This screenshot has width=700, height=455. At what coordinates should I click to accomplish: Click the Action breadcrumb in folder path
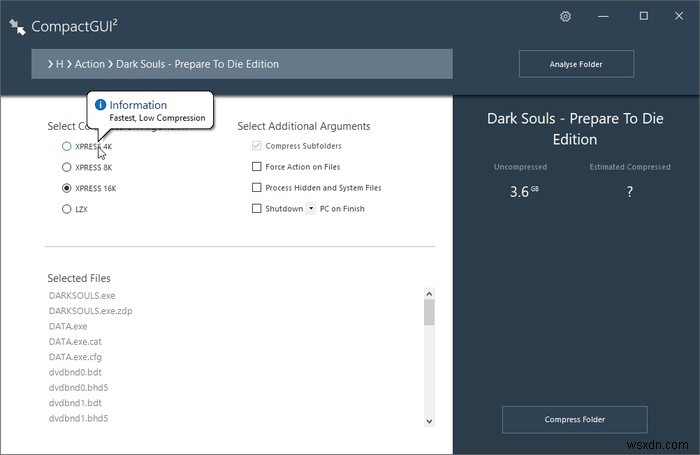(x=89, y=64)
